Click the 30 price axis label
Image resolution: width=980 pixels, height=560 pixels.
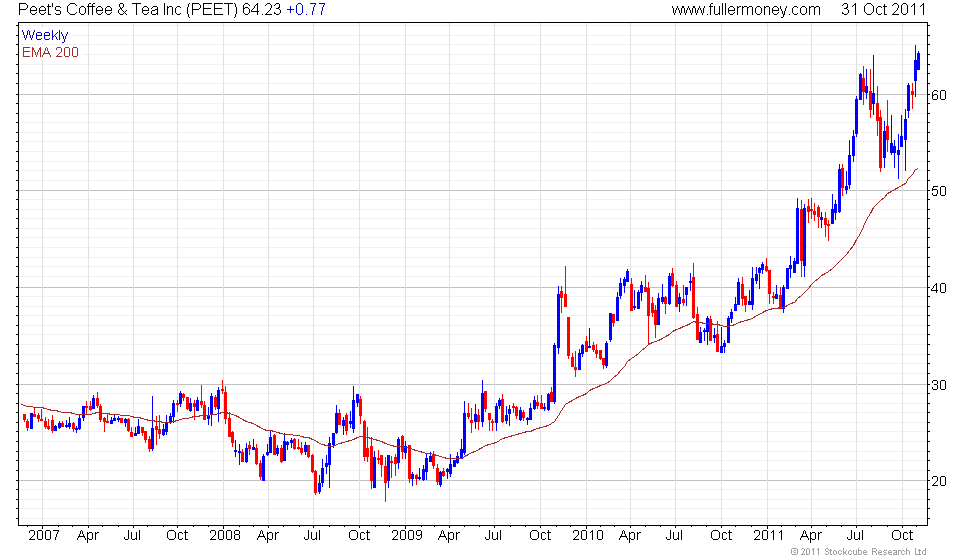click(x=939, y=386)
